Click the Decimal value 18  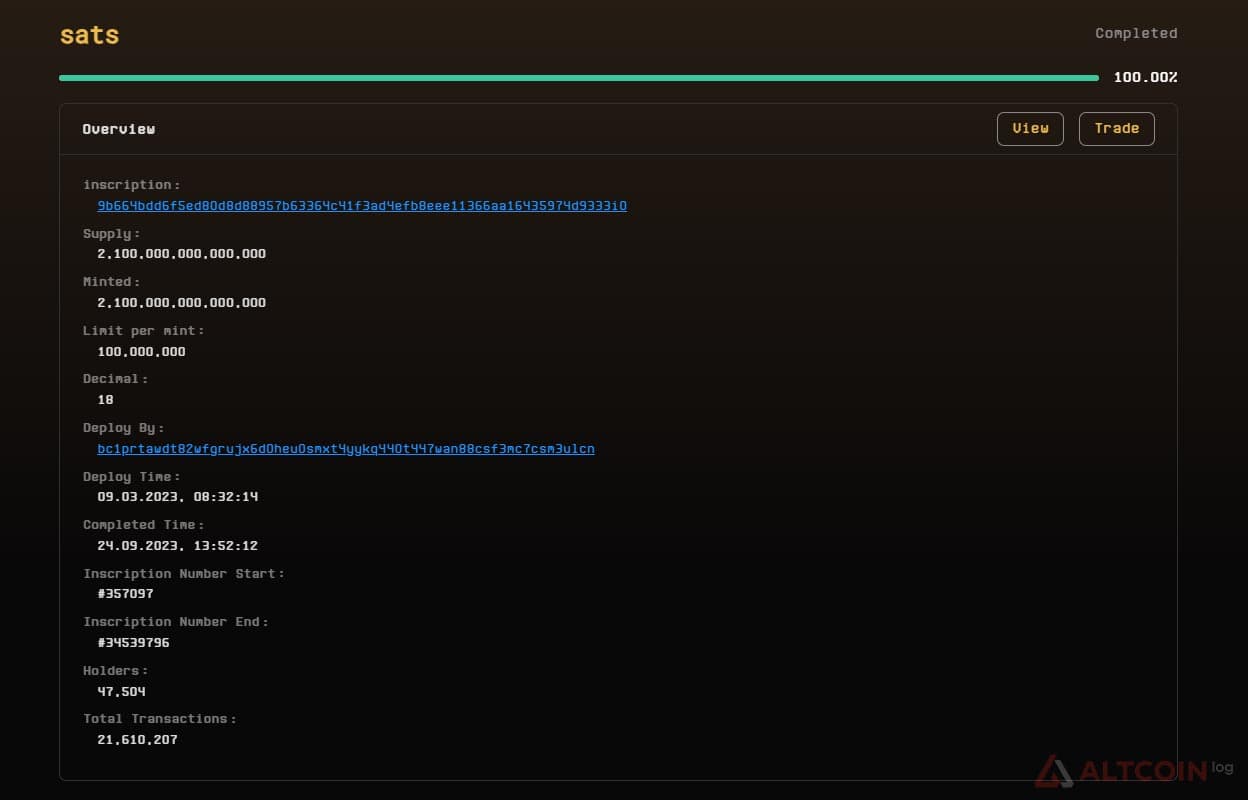click(105, 400)
